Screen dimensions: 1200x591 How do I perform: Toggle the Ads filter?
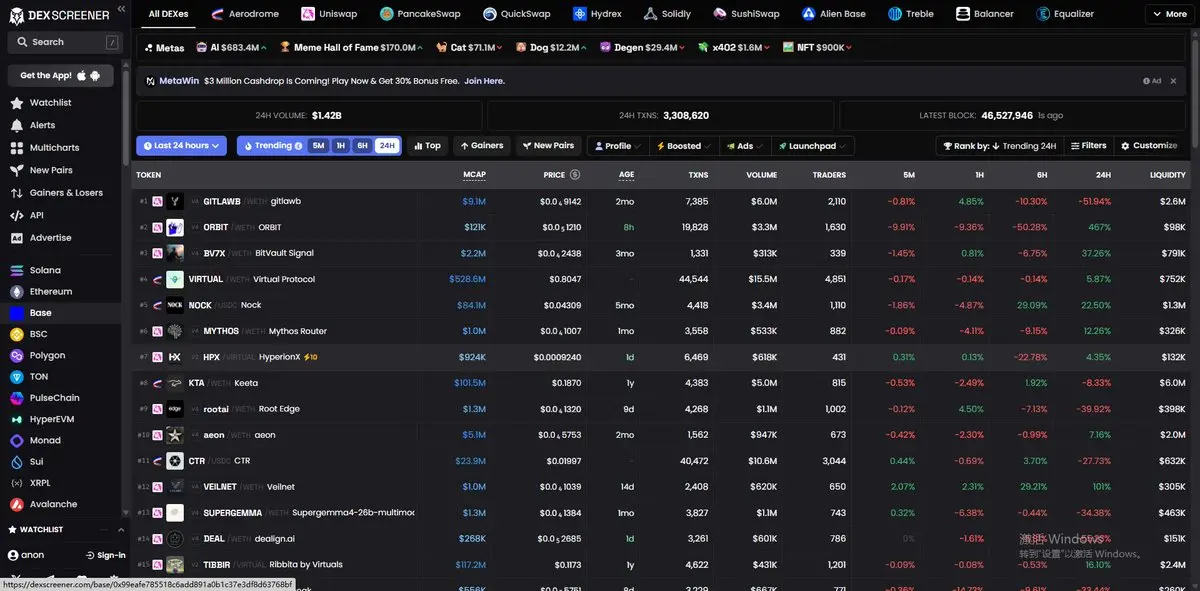pyautogui.click(x=743, y=146)
